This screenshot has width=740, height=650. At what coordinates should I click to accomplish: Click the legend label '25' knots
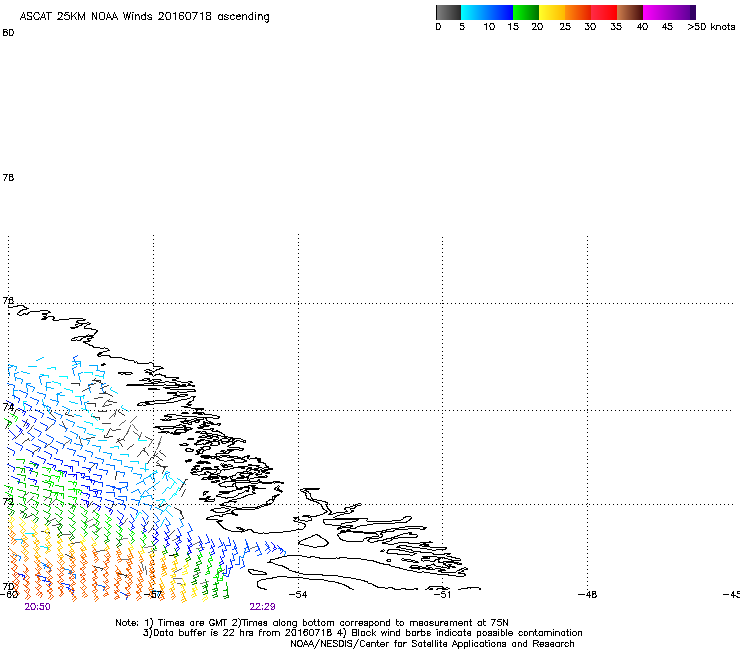[x=565, y=27]
